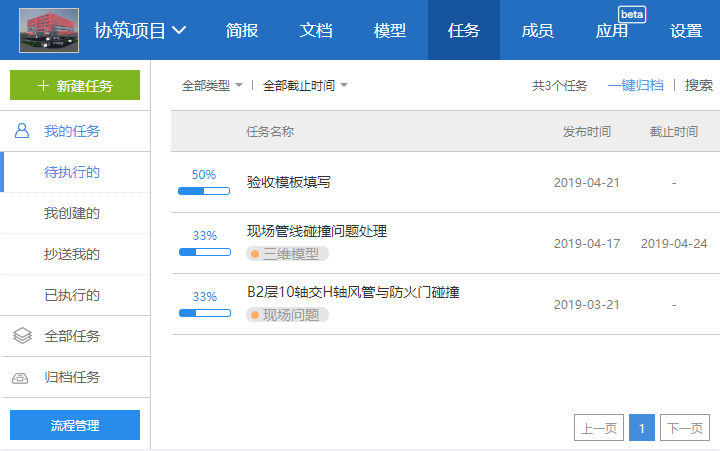Select 我的任务 in sidebar
Image resolution: width=720 pixels, height=451 pixels.
[75, 131]
